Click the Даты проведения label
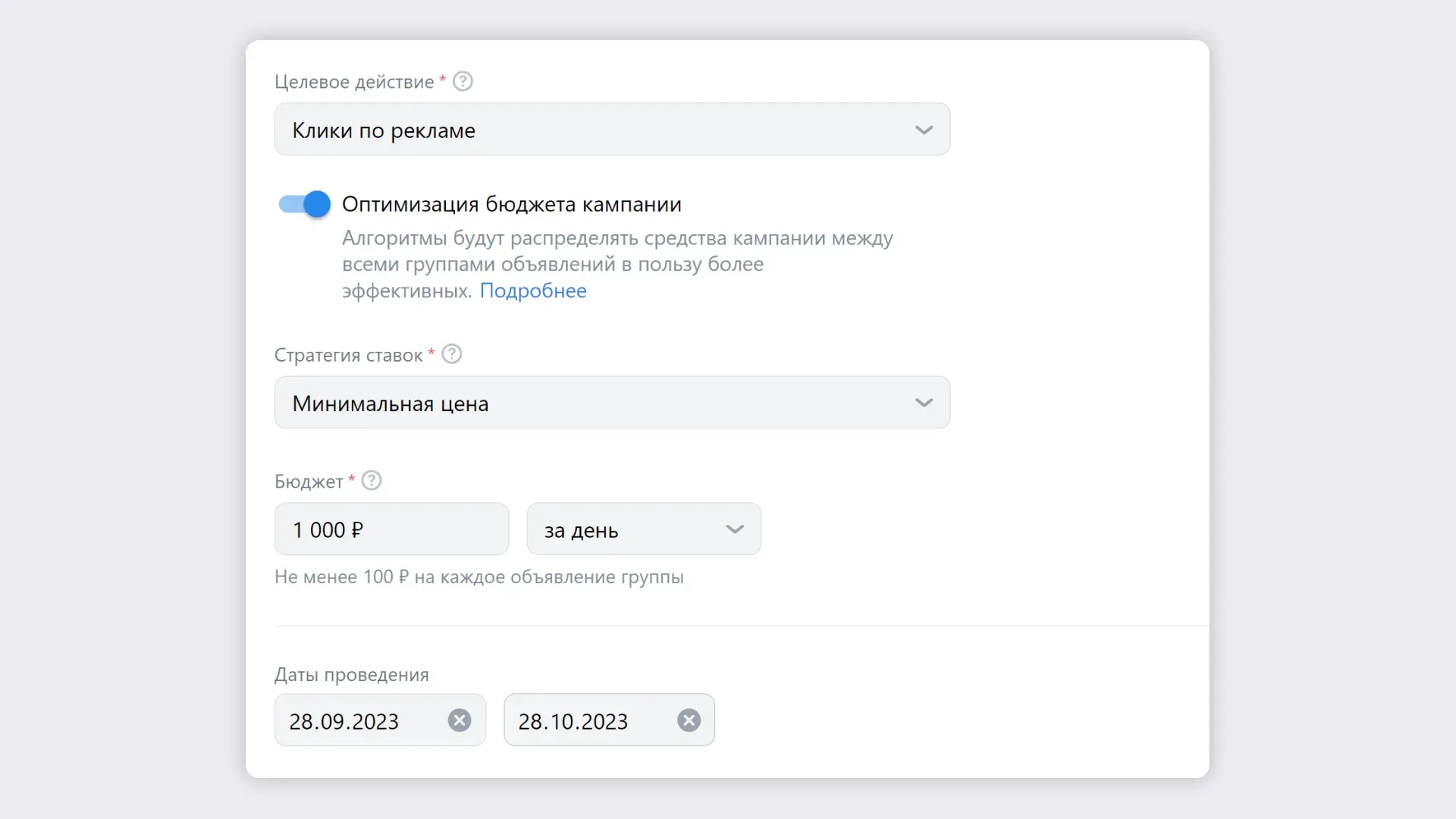 [x=351, y=675]
